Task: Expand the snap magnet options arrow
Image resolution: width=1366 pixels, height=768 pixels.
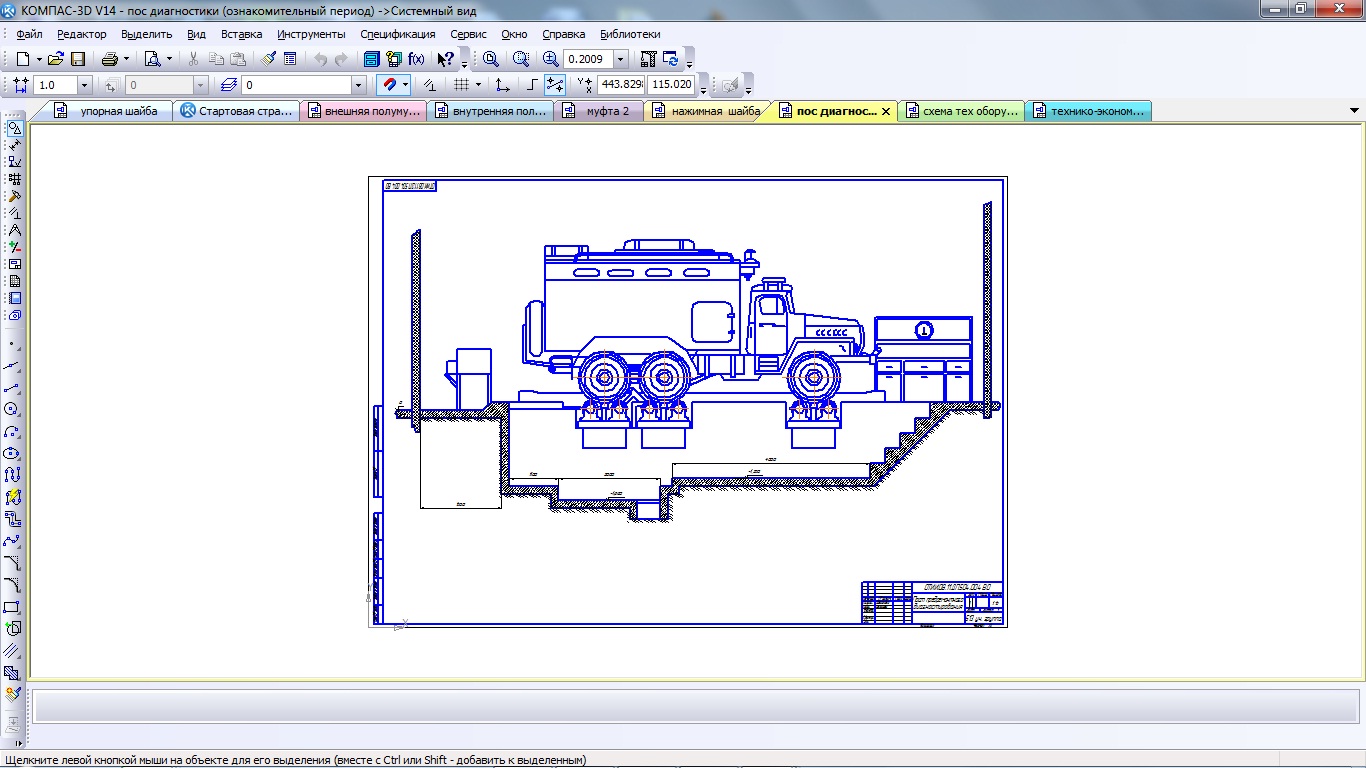Action: [406, 85]
